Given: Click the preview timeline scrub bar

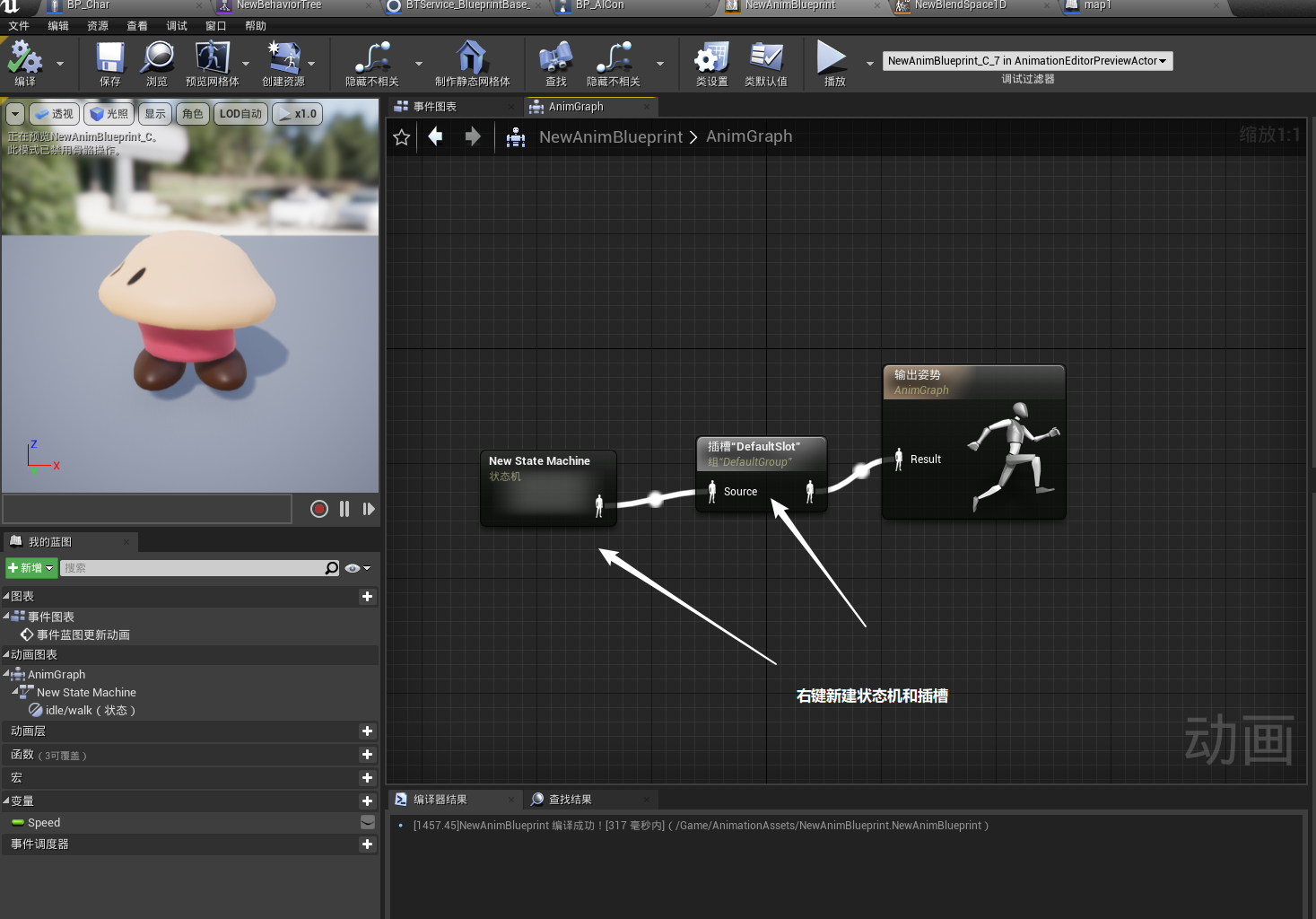Looking at the screenshot, I should pyautogui.click(x=147, y=509).
